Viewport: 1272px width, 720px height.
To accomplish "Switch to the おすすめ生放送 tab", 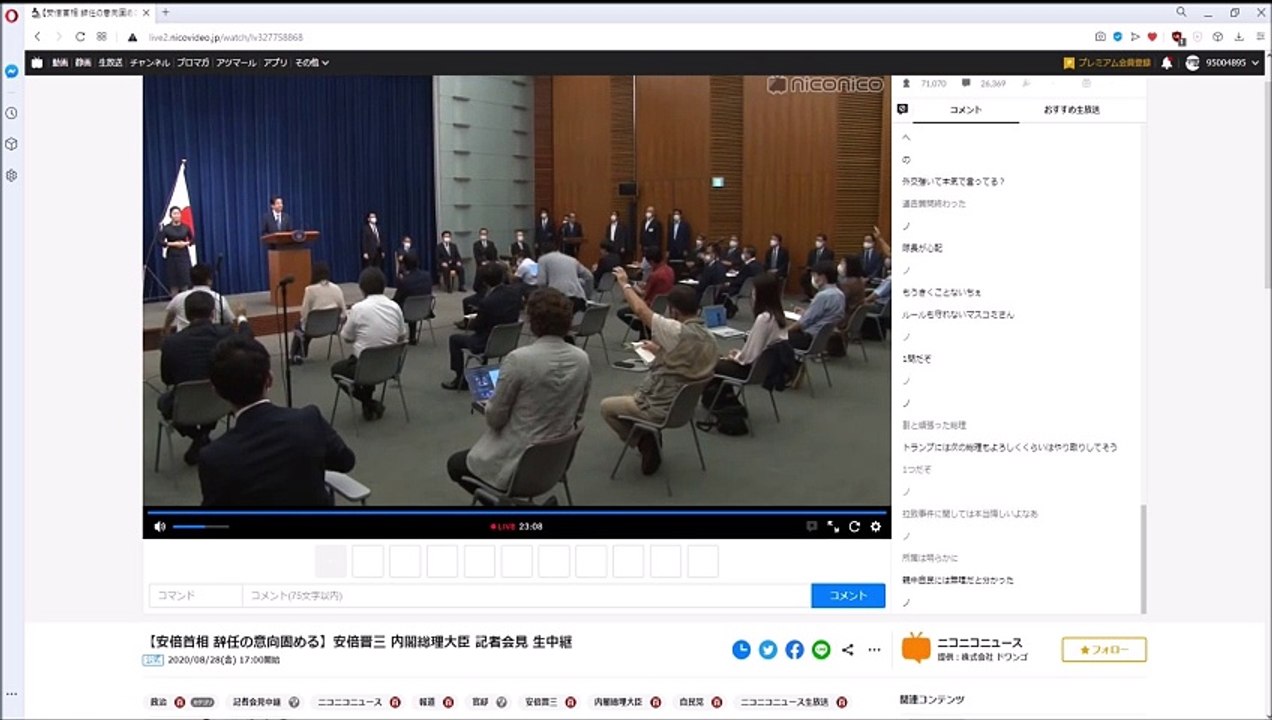I will point(1072,109).
